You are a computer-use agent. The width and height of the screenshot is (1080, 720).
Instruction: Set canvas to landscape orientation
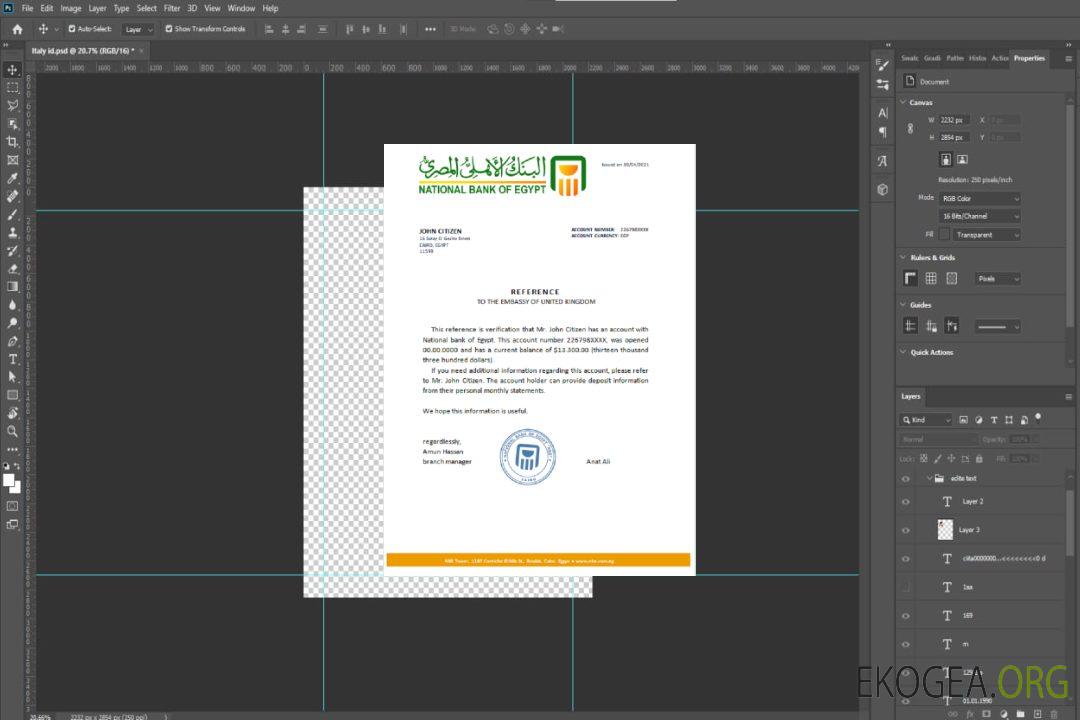962,159
